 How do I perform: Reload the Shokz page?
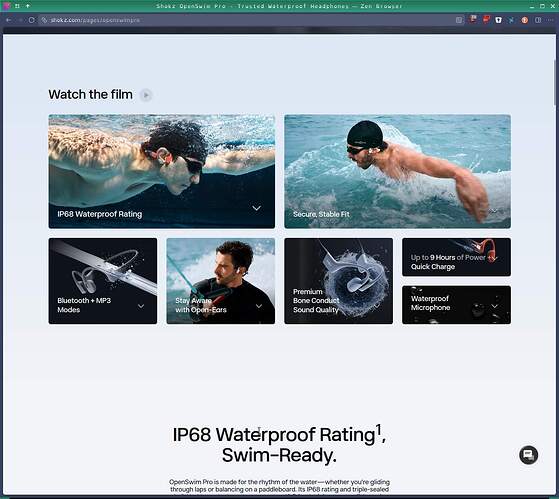(31, 20)
